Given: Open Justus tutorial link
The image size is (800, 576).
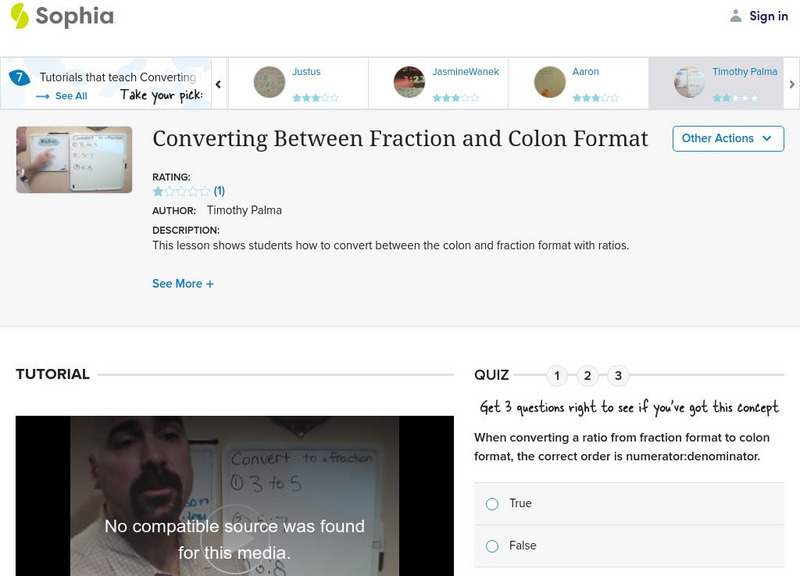Looking at the screenshot, I should (x=306, y=72).
